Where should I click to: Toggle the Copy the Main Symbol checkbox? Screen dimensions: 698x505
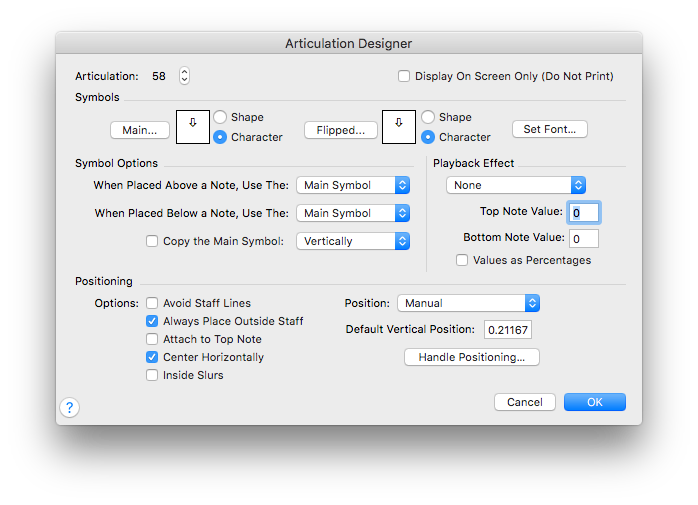click(153, 241)
